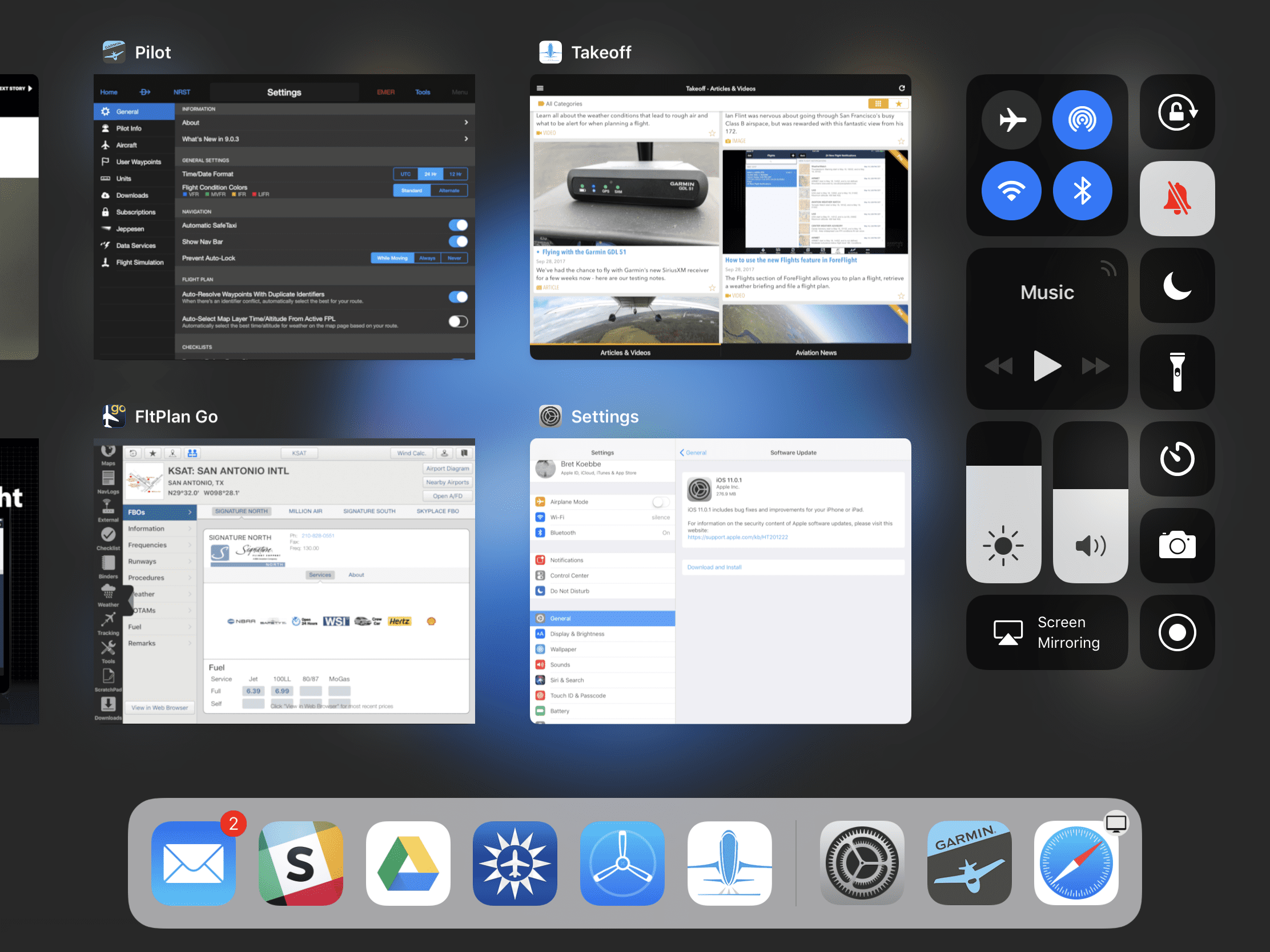Select MILLION AIR tab in FltPlan Go

(x=305, y=511)
